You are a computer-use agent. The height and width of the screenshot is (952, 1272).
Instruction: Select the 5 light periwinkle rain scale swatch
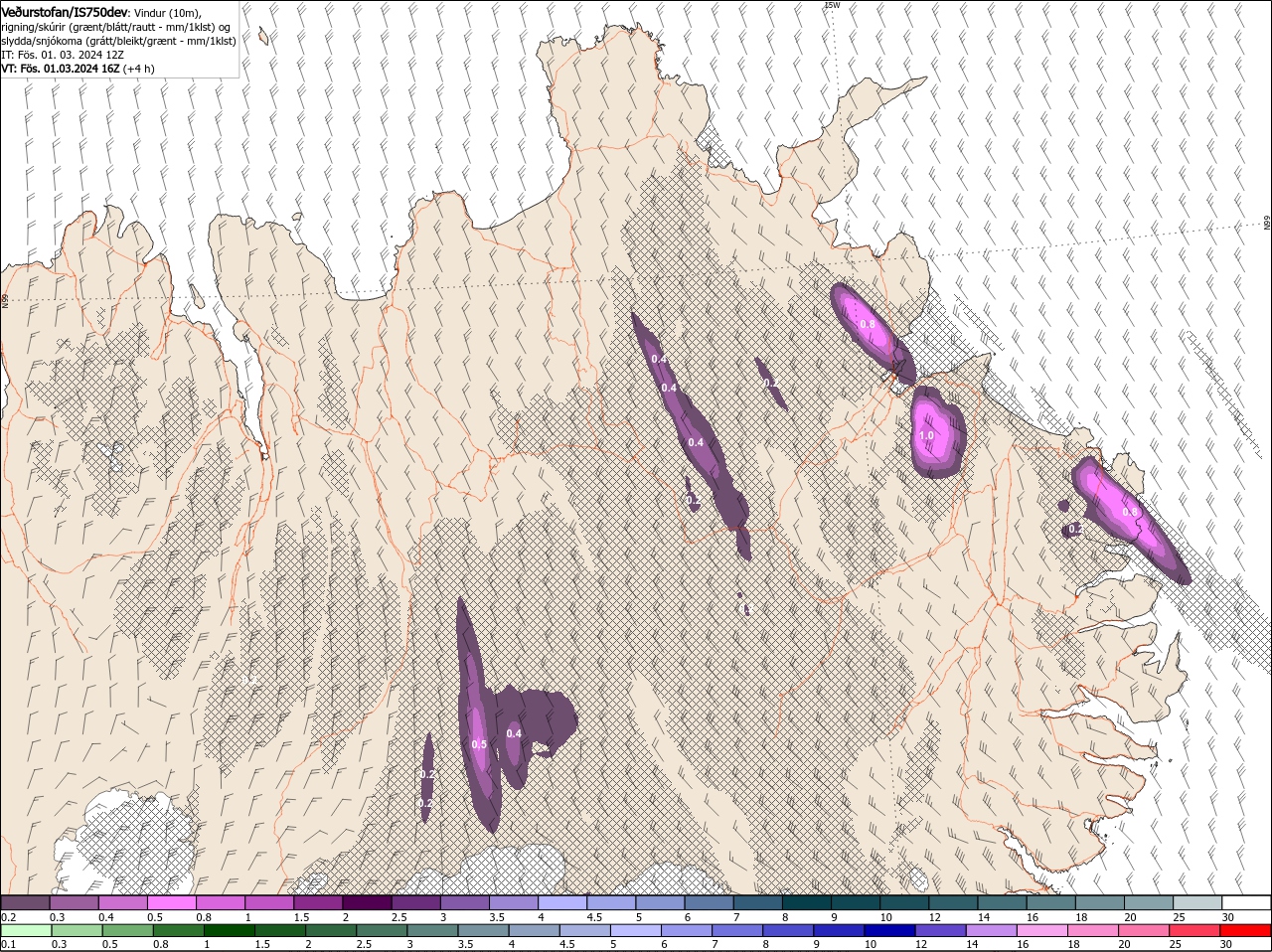(637, 930)
